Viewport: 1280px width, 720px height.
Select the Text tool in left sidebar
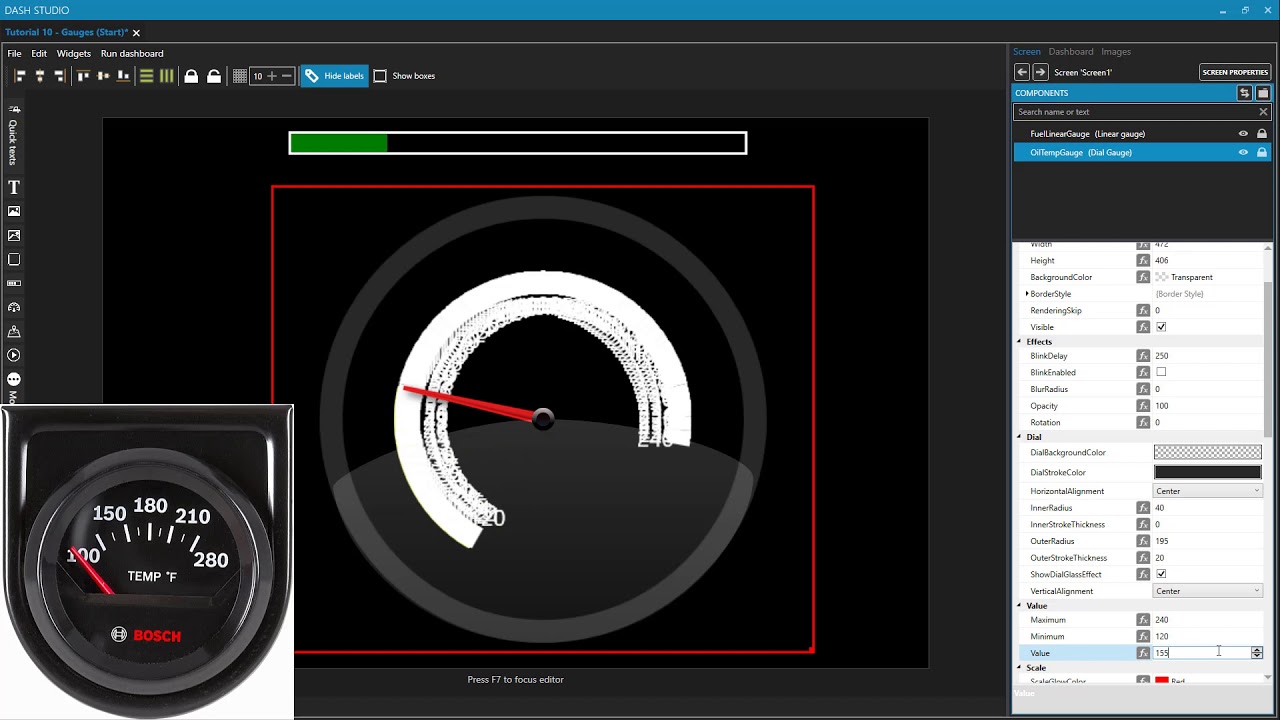coord(14,187)
